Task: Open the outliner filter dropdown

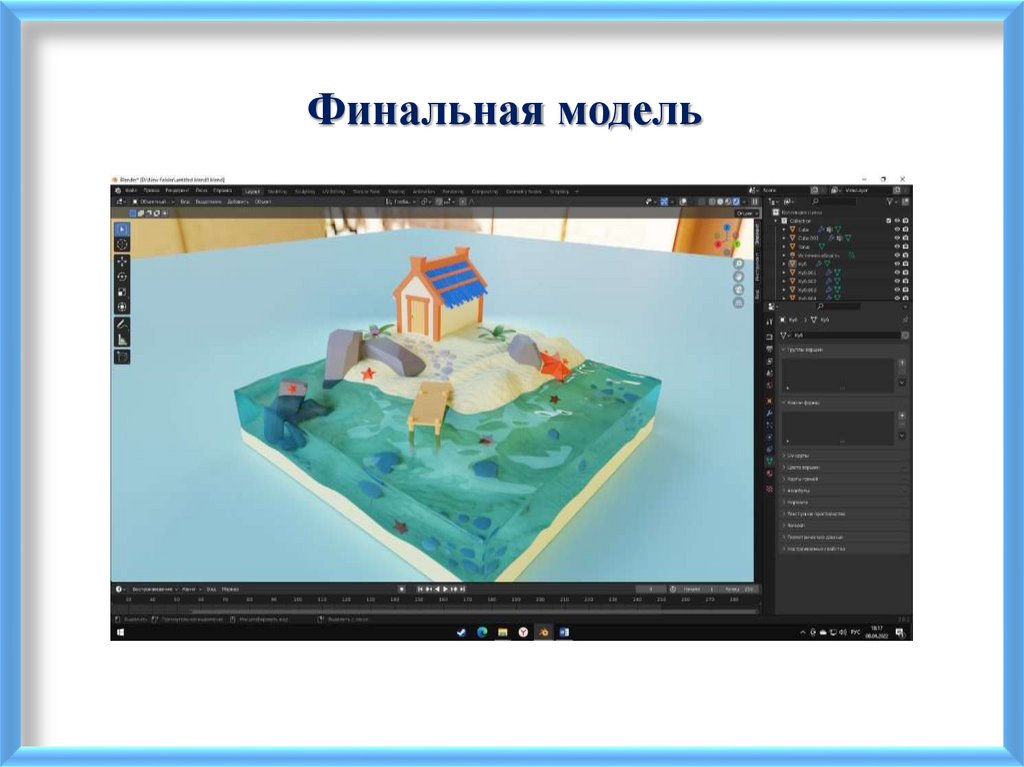Action: point(891,201)
